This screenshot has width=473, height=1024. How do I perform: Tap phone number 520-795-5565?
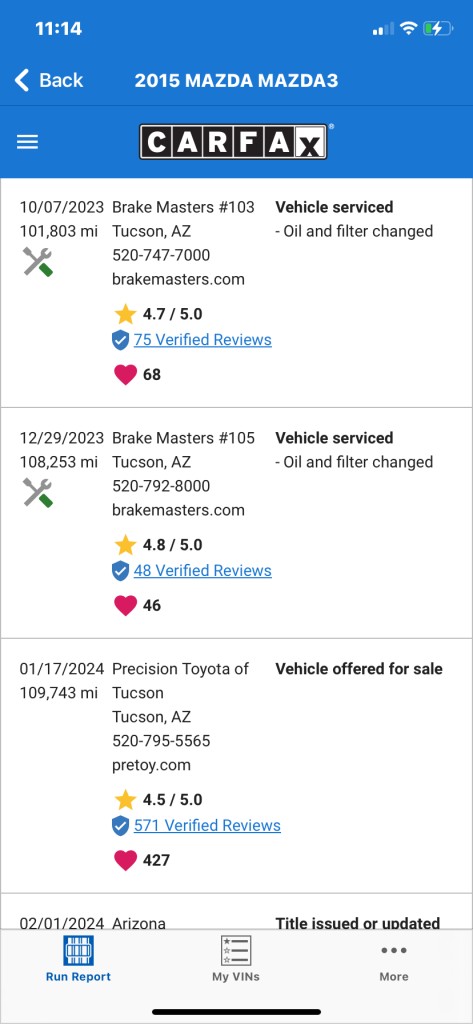click(161, 741)
